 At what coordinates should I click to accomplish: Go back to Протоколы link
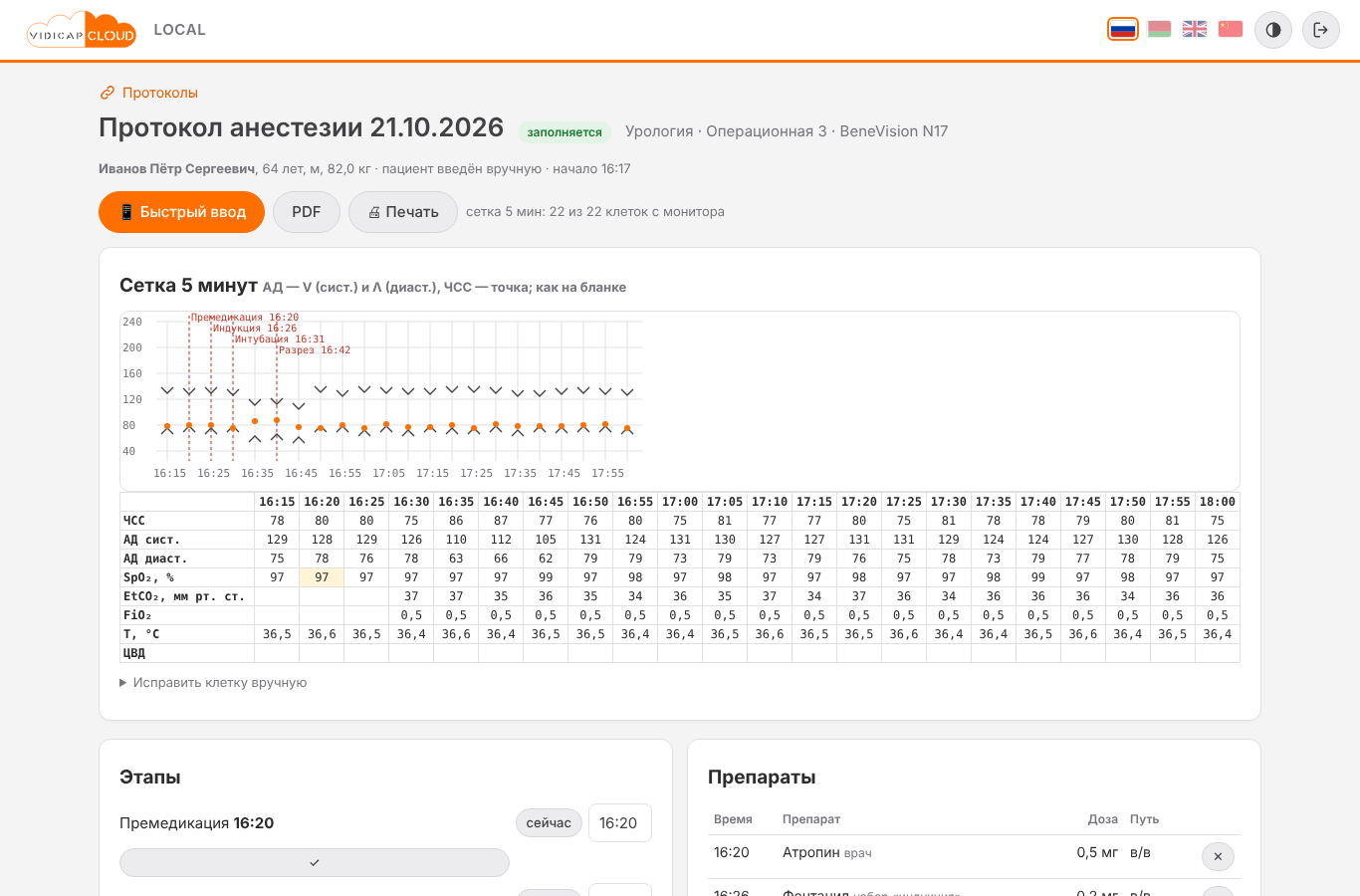click(x=149, y=93)
